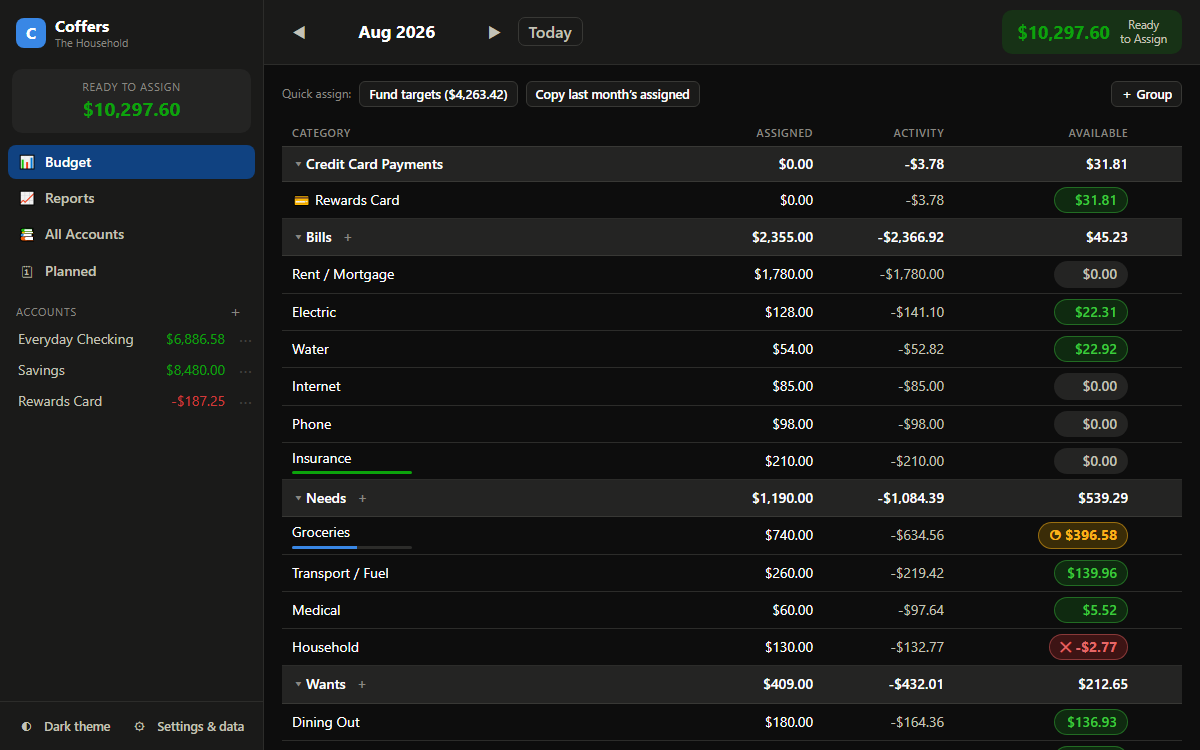Screen dimensions: 1200x750
Task: Collapse the Wants group
Action: (298, 684)
